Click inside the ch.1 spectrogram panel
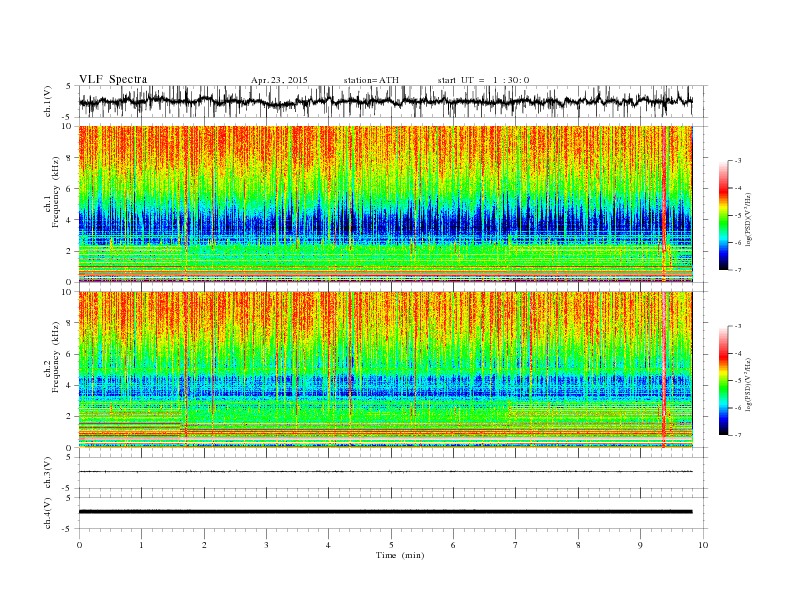 (x=385, y=204)
